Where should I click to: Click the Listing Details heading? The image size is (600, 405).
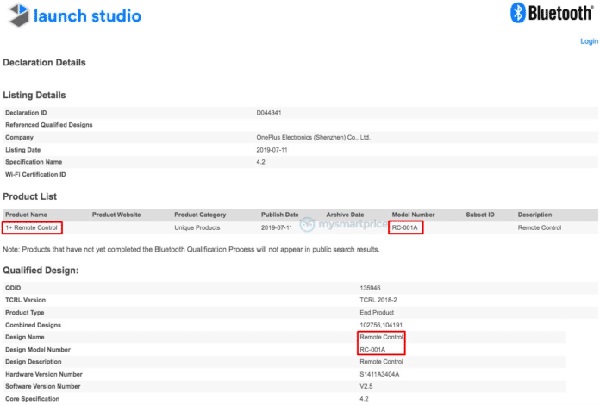34,95
